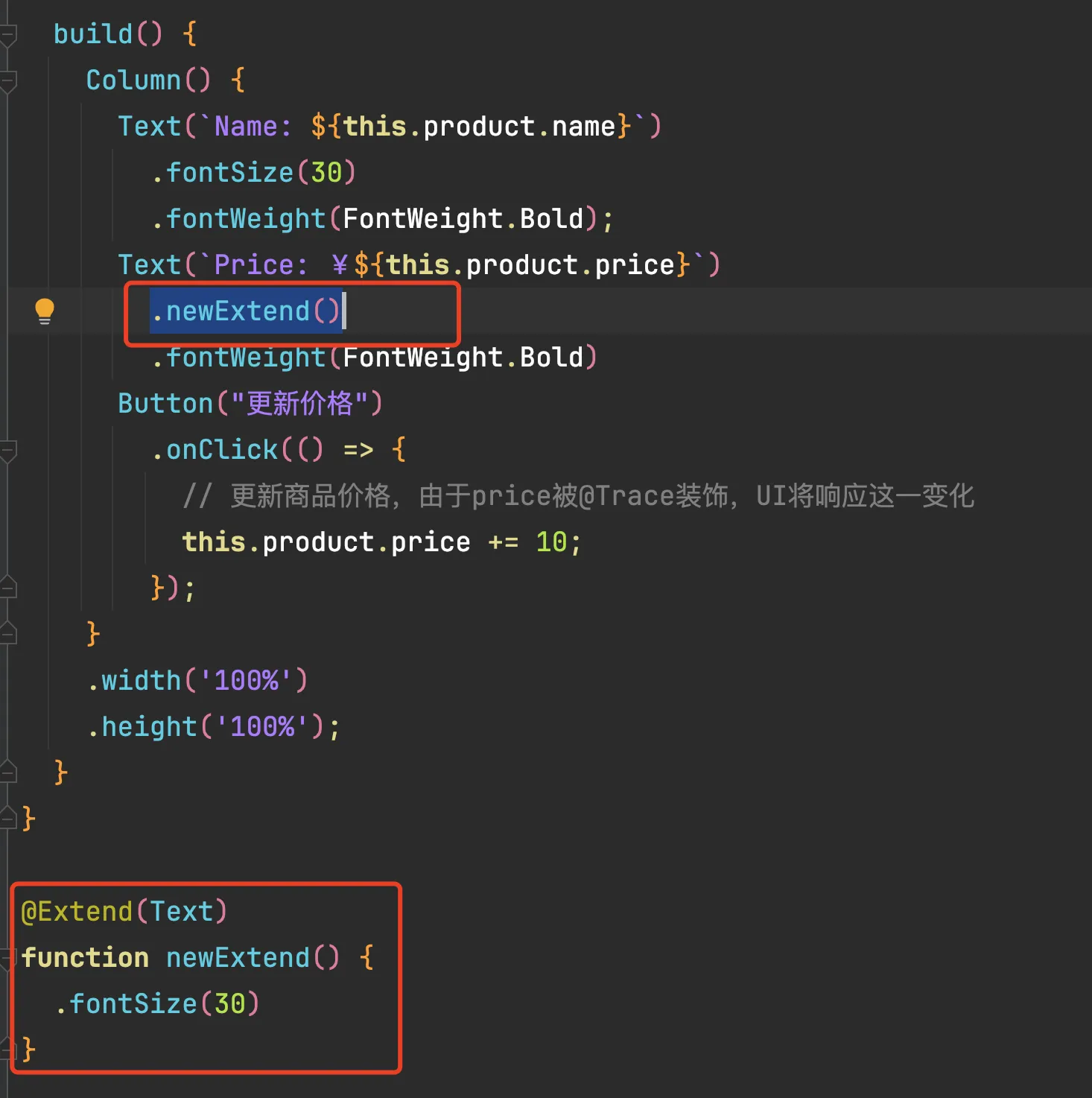Click fold-end marker after .fontSize(30) function body

8,1050
